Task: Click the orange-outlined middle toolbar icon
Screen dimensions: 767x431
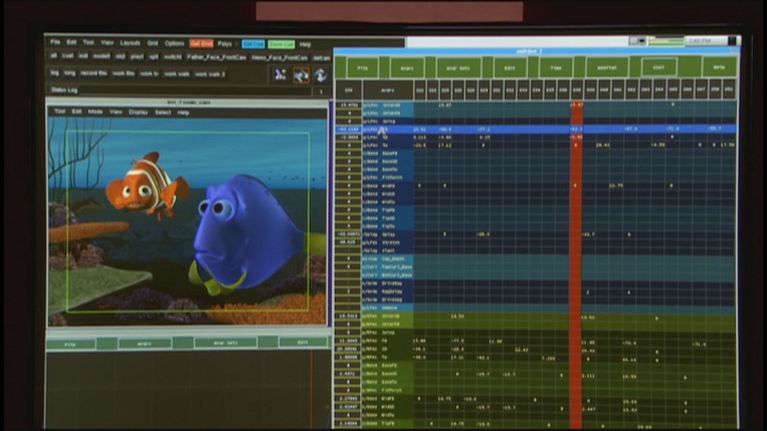Action: (300, 75)
